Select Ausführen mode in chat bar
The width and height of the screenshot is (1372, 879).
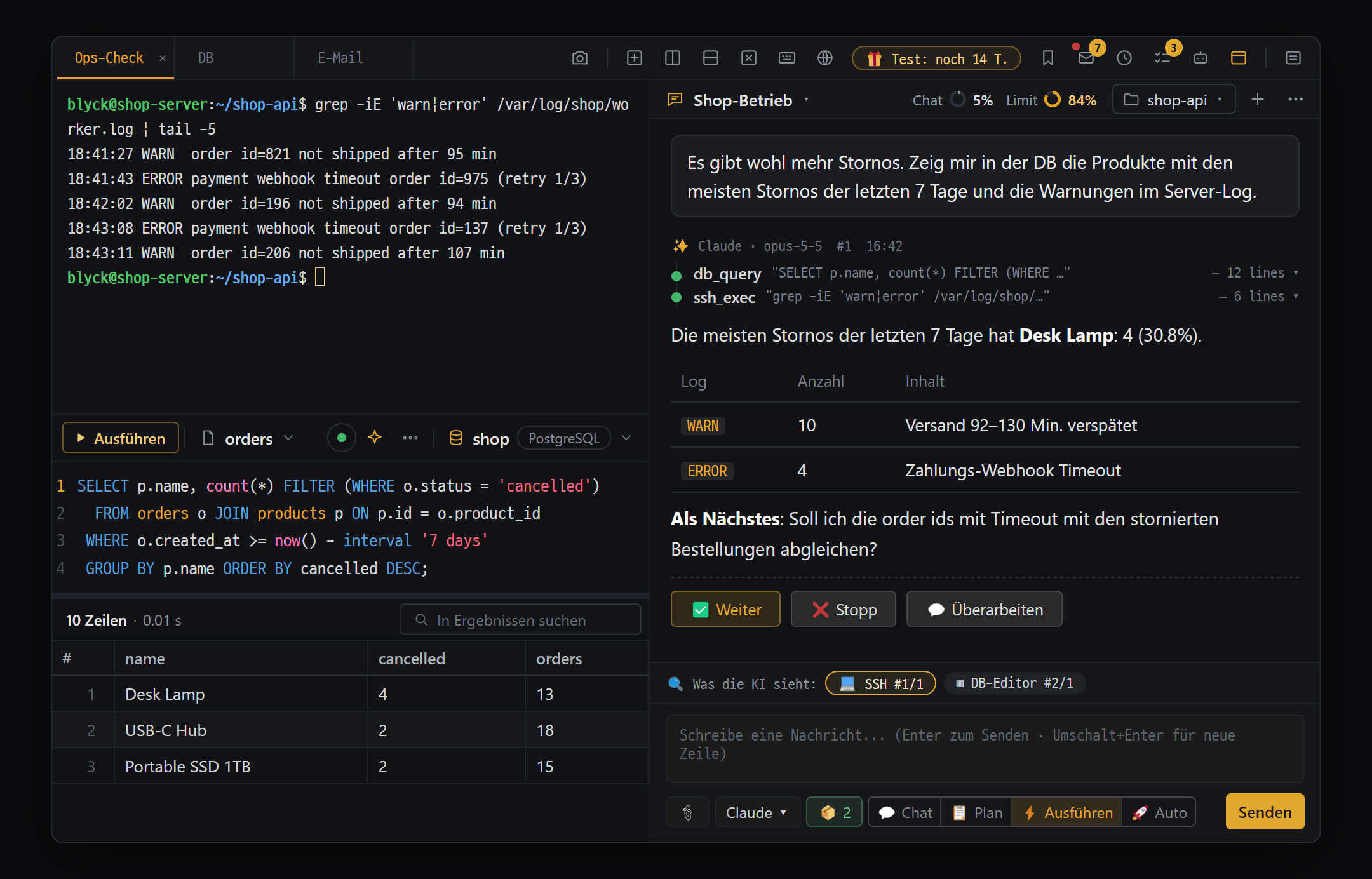tap(1067, 812)
